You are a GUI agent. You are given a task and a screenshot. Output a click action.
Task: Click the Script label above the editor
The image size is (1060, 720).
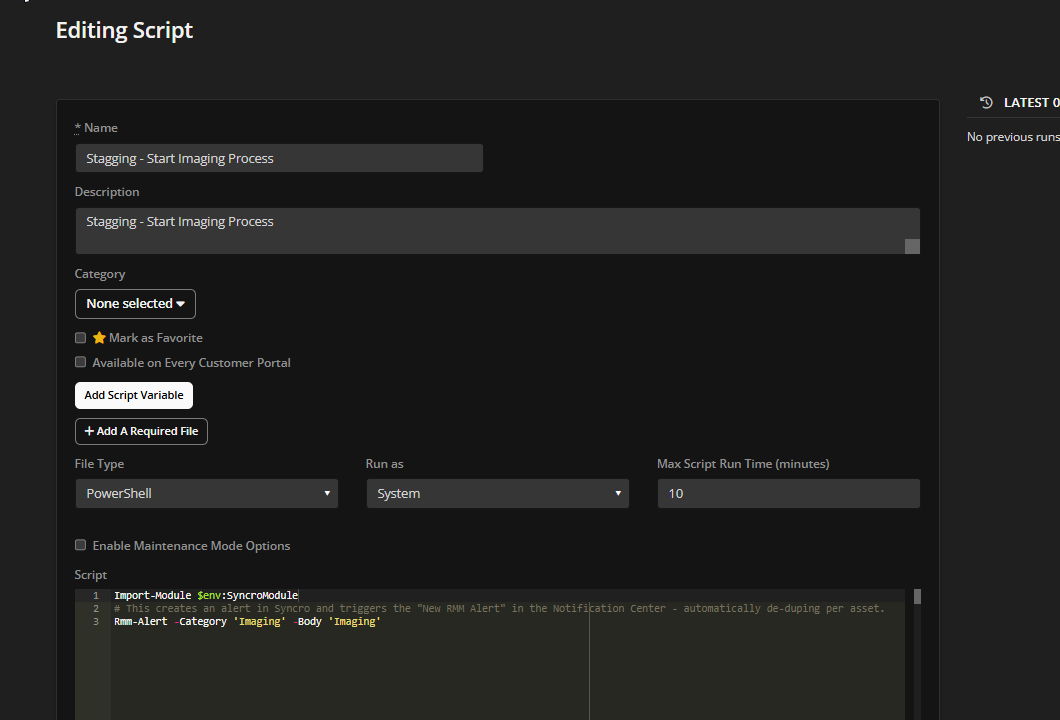[x=91, y=575]
